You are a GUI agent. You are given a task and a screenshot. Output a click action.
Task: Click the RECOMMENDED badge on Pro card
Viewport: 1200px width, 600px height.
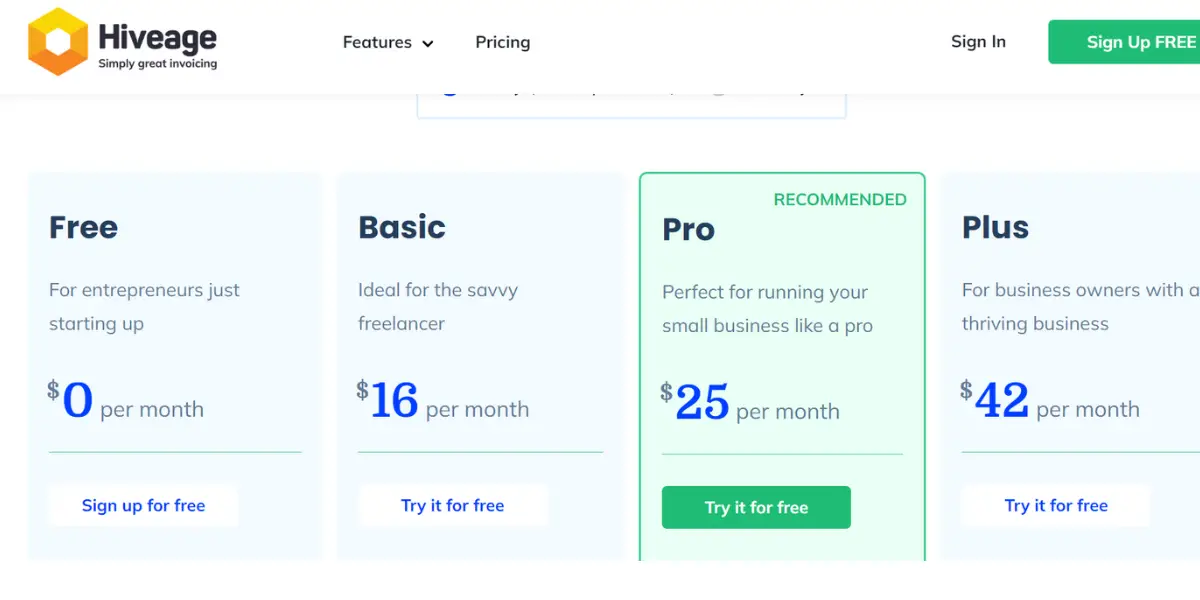point(840,200)
